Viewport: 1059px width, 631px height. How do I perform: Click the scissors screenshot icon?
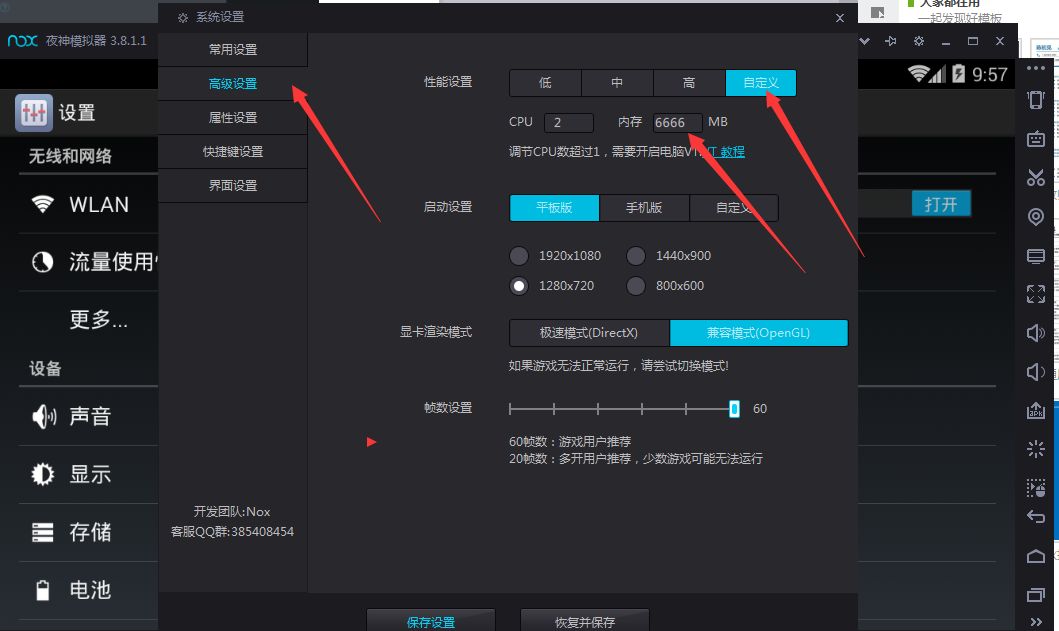point(1035,178)
